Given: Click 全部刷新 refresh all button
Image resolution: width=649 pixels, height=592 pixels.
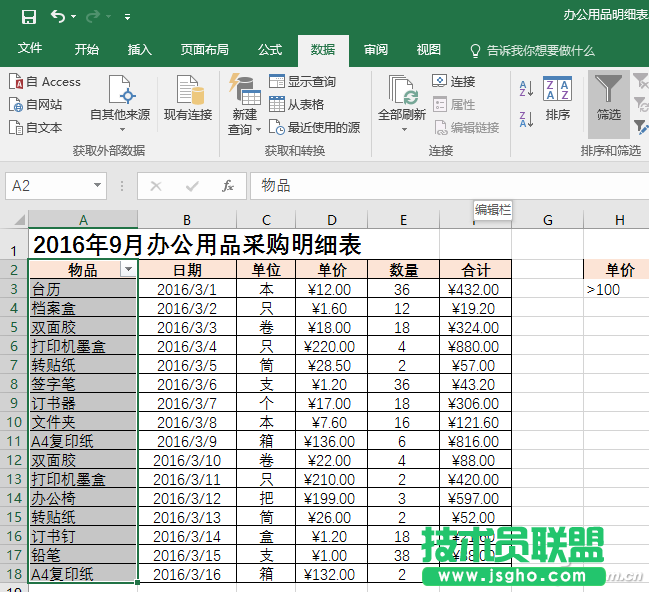Looking at the screenshot, I should click(x=402, y=100).
